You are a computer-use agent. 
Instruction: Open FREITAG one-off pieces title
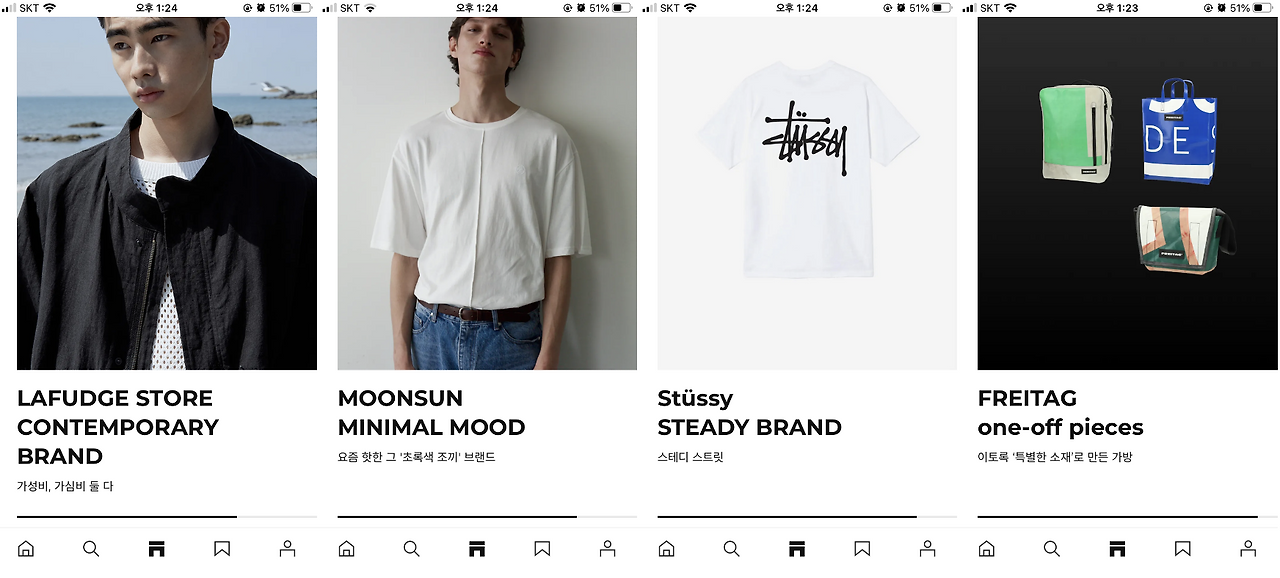coord(1060,413)
